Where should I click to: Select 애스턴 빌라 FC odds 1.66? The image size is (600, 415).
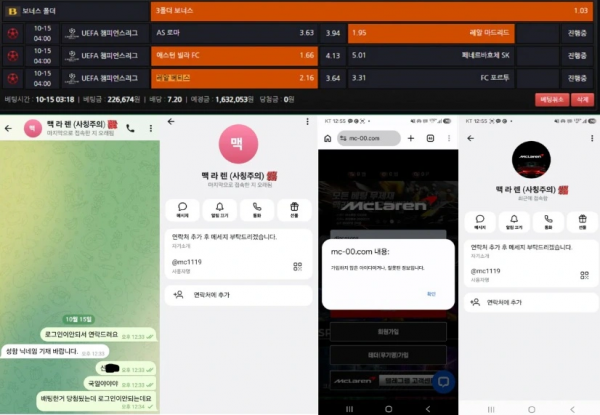click(234, 56)
